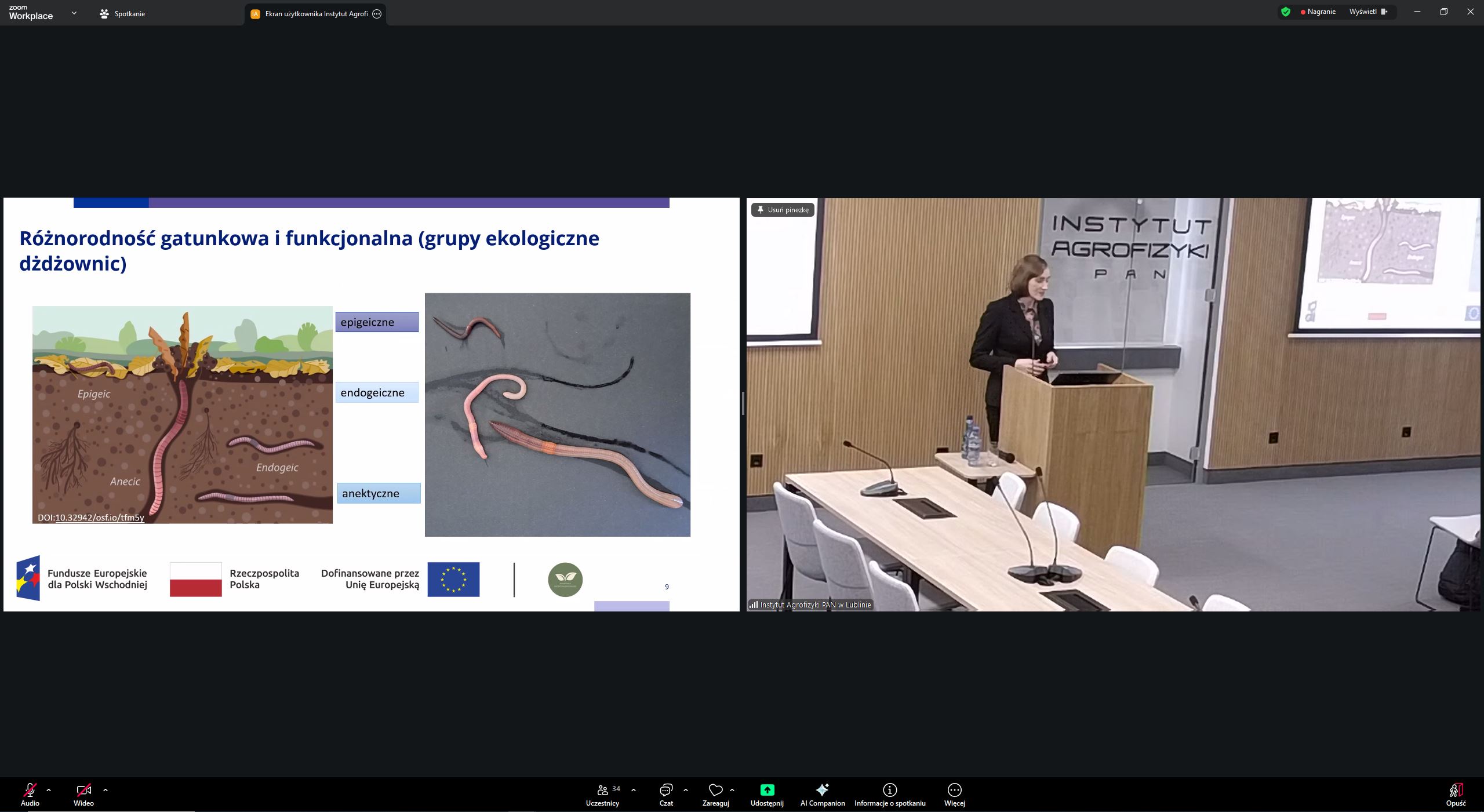Click Usuń pinezkę to unpin video
The width and height of the screenshot is (1484, 812).
coord(783,210)
